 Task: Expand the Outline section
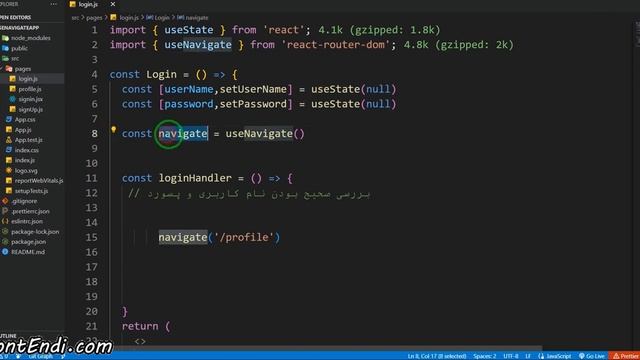[x=9, y=336]
